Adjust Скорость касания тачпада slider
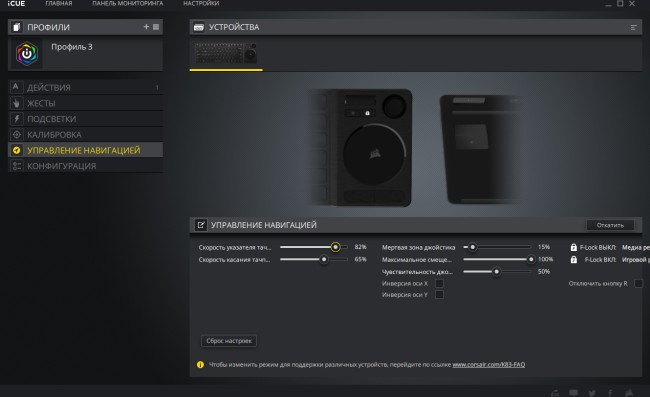This screenshot has width=650, height=397. (x=324, y=259)
